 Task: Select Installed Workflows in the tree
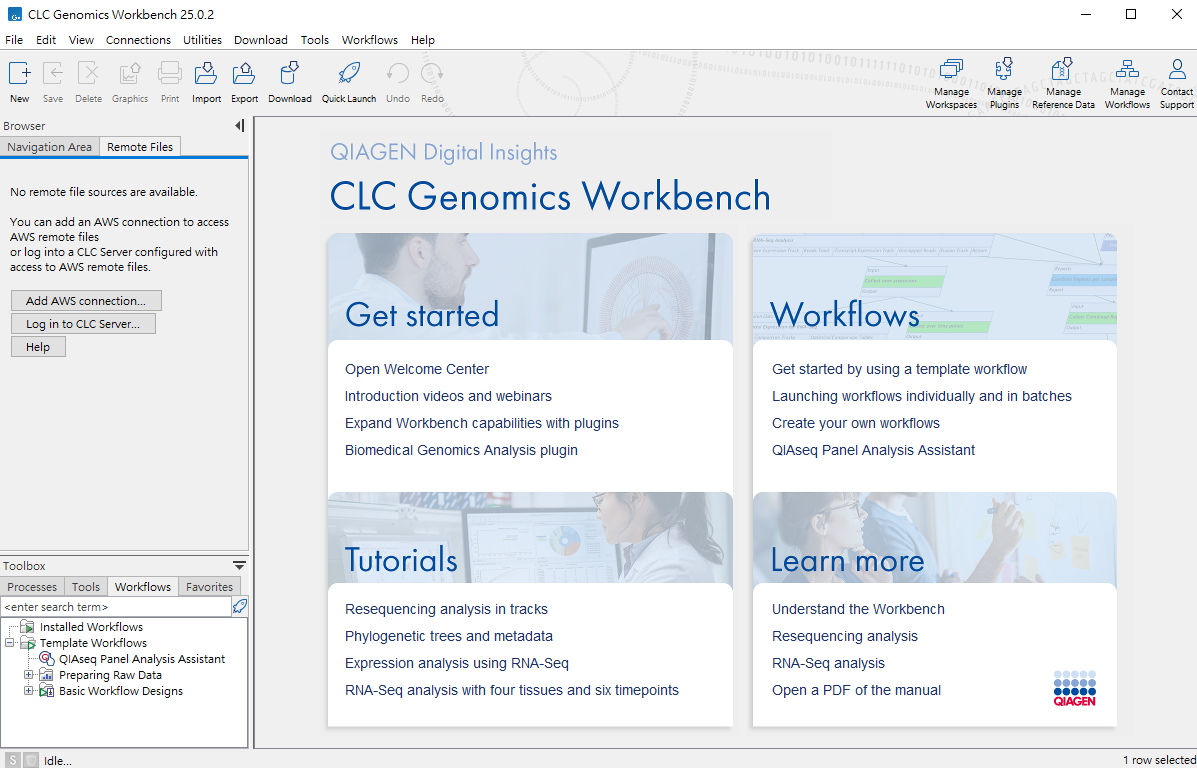[92, 627]
